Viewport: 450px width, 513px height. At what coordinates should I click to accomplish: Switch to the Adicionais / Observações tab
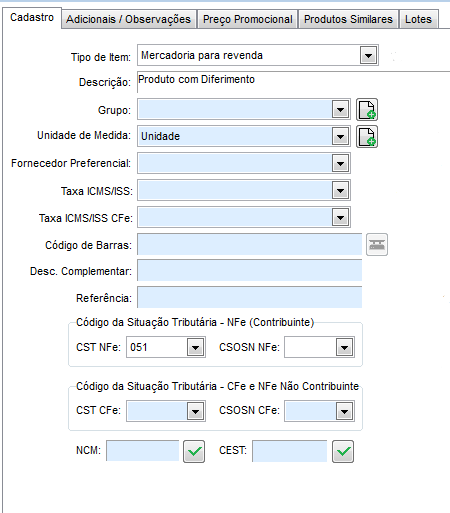(x=128, y=19)
